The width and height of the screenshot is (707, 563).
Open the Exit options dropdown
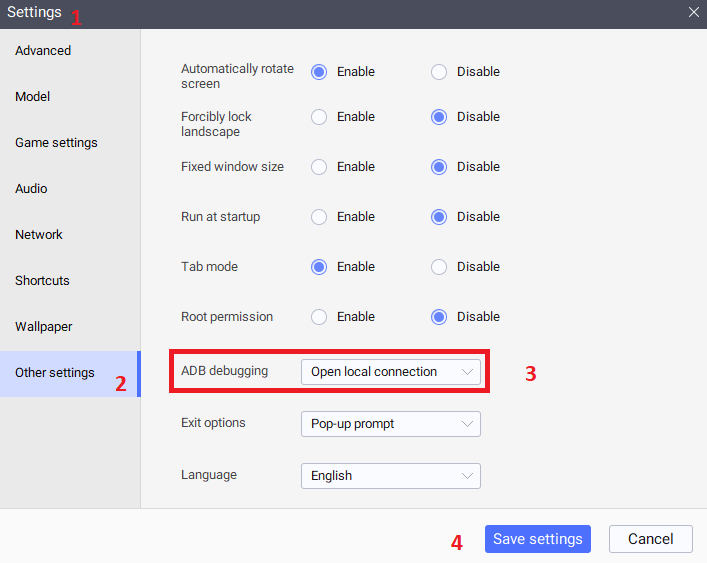(390, 424)
